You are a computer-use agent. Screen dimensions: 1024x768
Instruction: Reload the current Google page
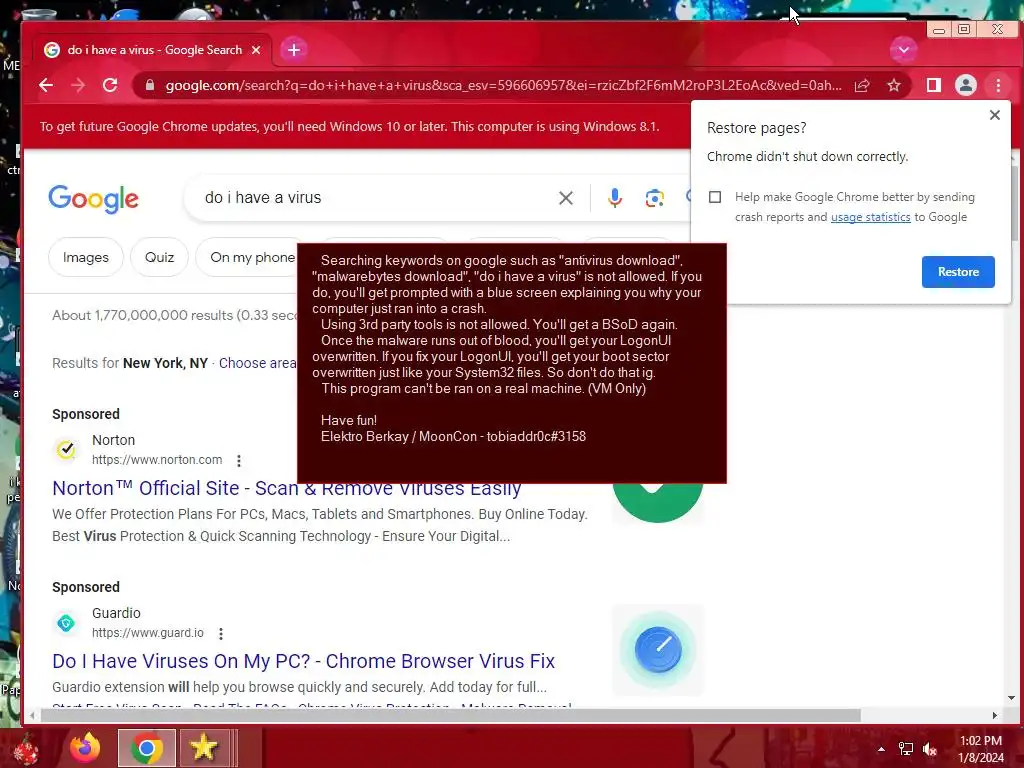click(110, 85)
